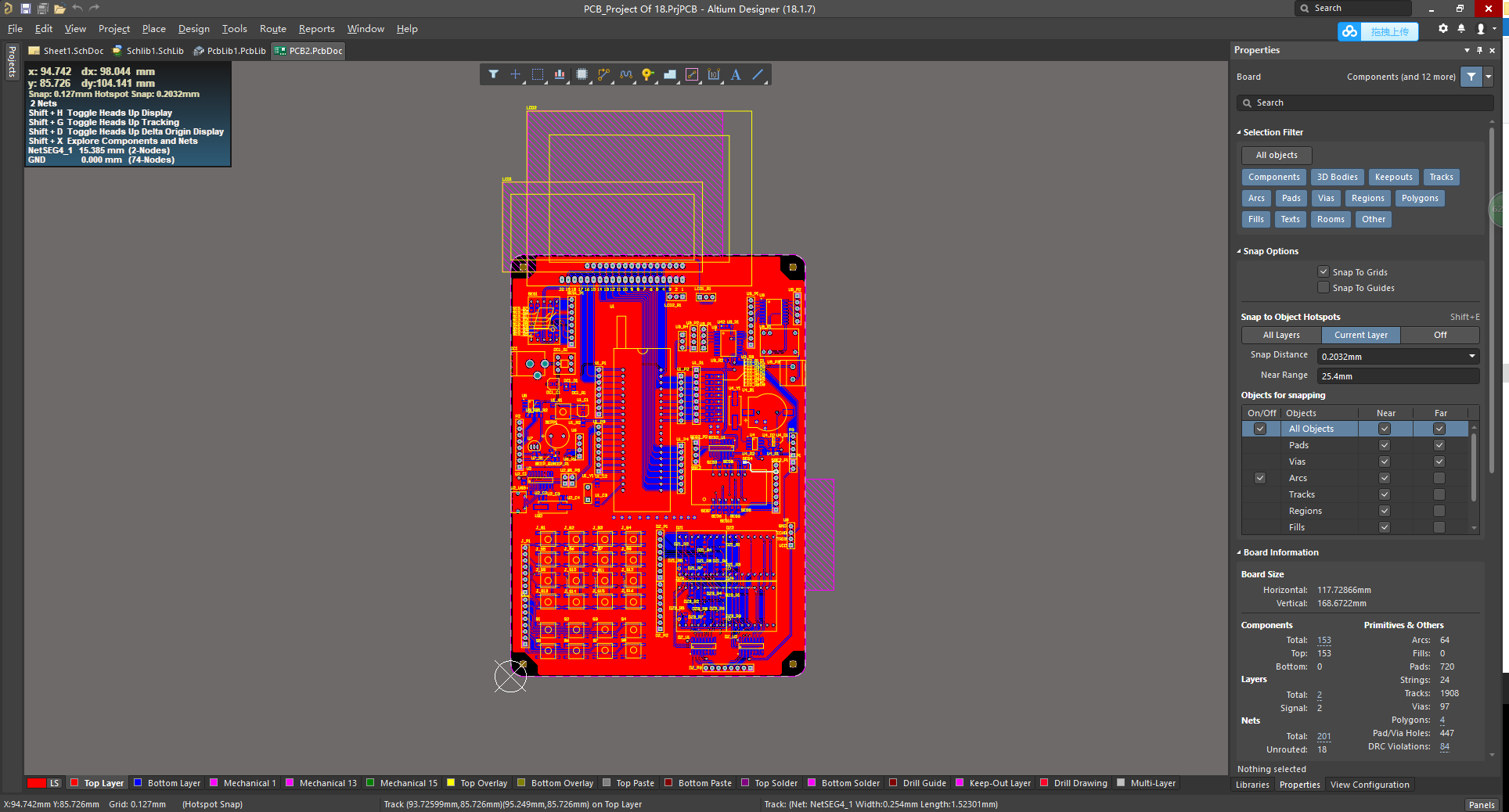Select All Layers hotspot snapping
This screenshot has width=1509, height=812.
coord(1281,335)
